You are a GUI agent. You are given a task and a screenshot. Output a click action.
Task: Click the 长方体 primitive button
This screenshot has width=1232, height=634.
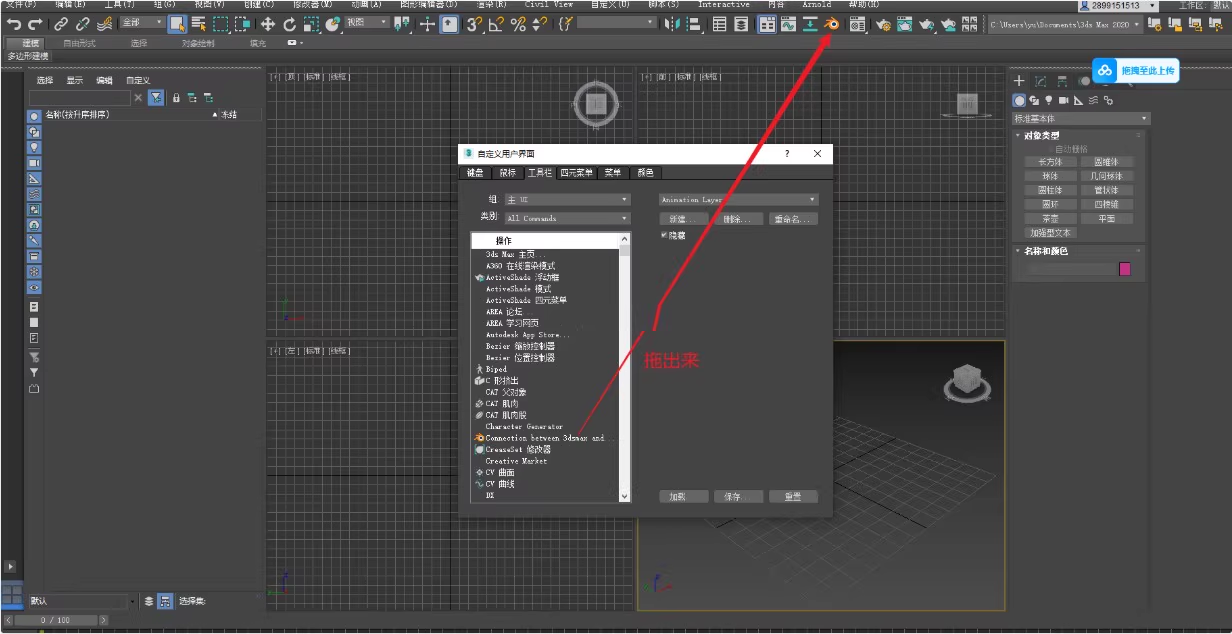click(x=1050, y=161)
